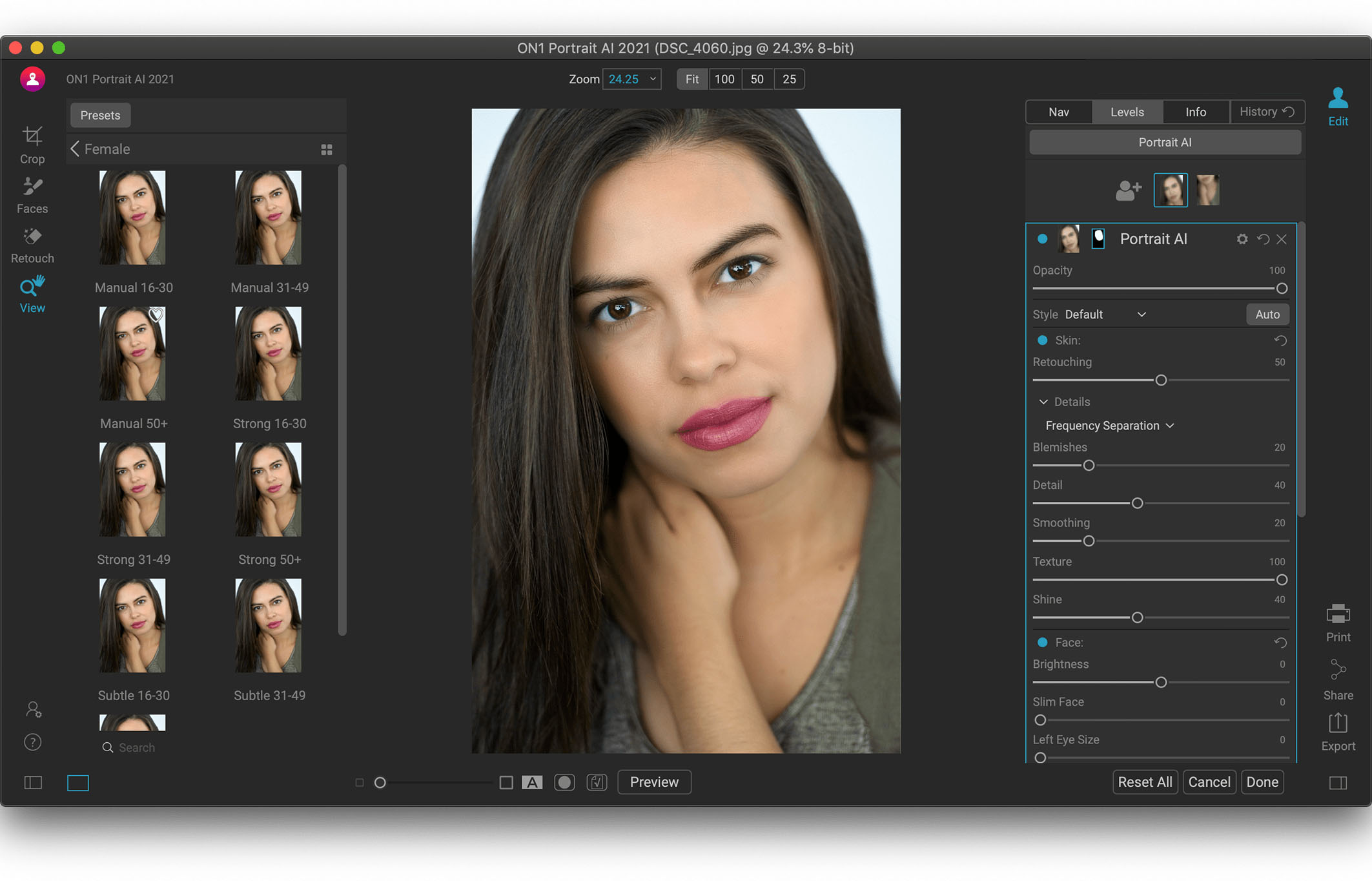Toggle the mask view circle icon

point(564,782)
